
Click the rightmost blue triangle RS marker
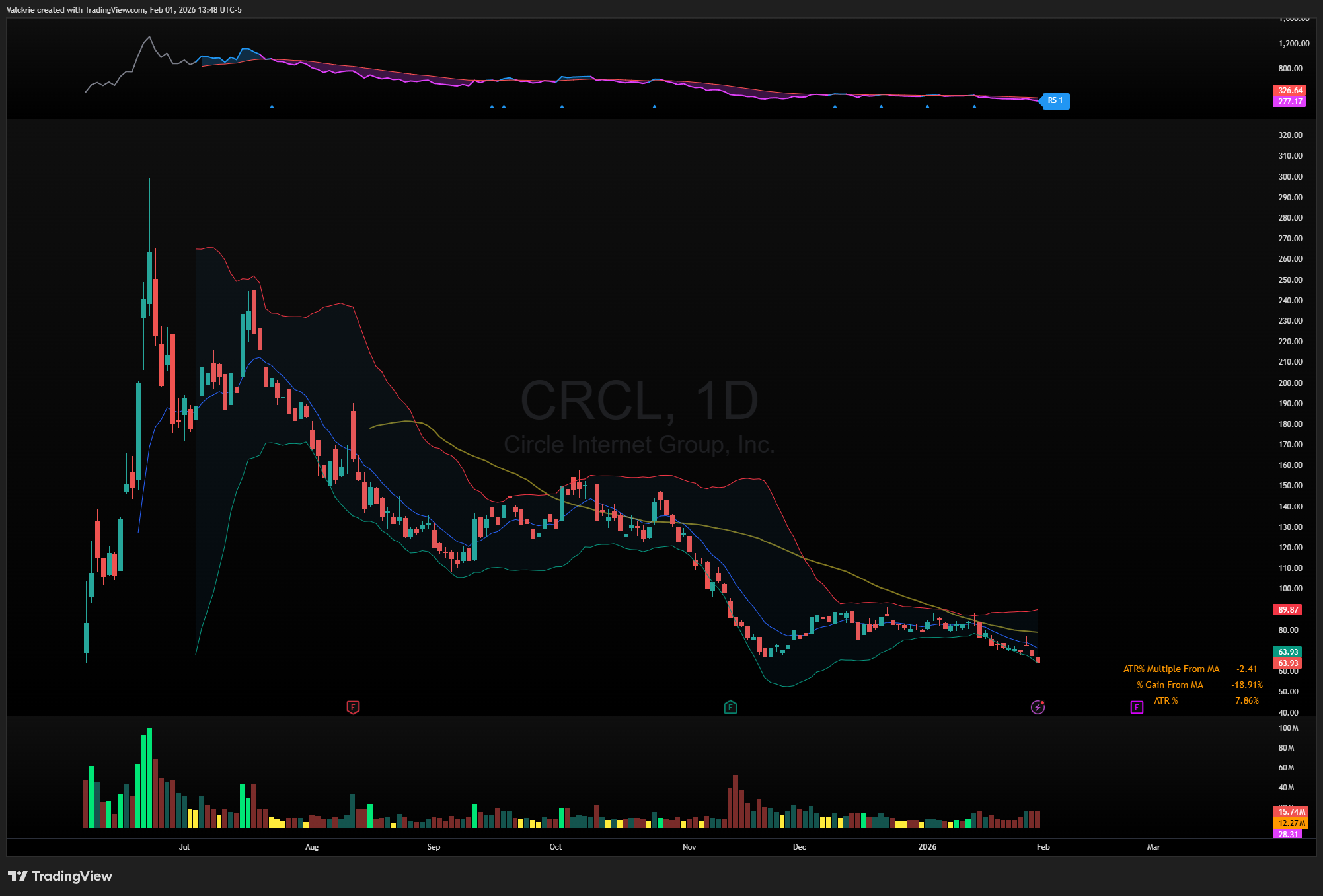pyautogui.click(x=974, y=106)
